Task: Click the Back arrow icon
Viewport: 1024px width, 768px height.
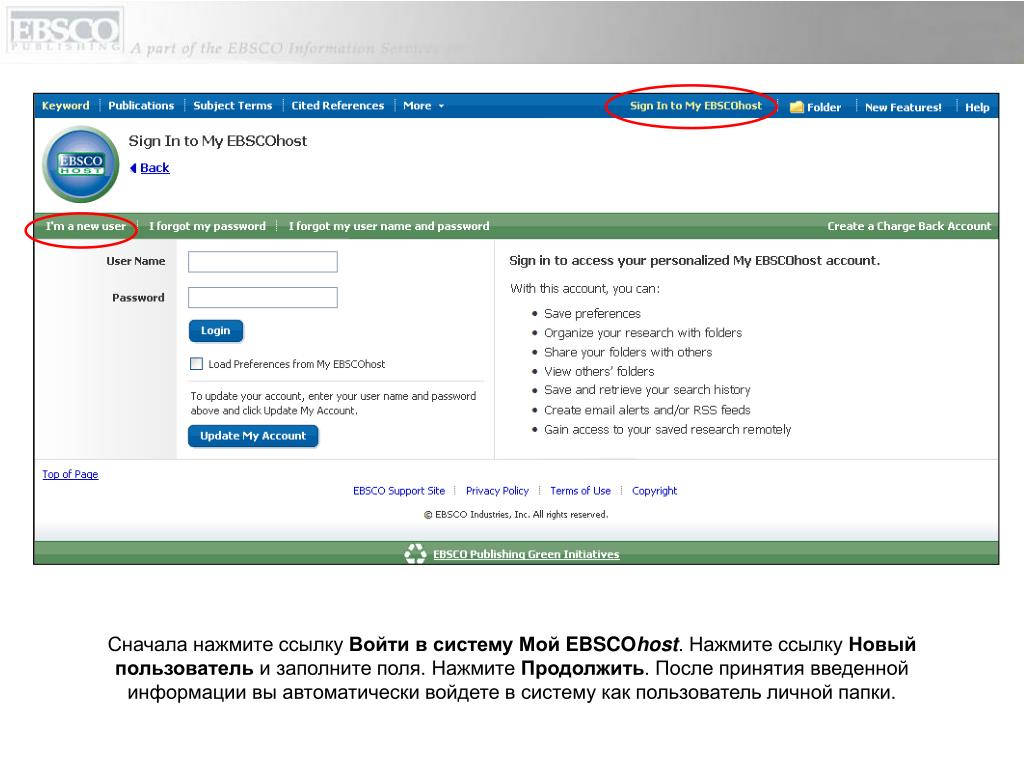Action: [x=133, y=168]
